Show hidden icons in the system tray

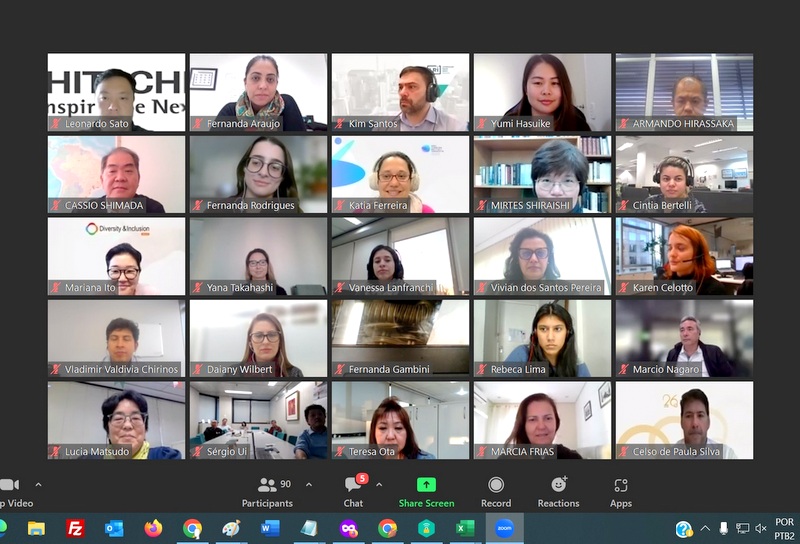705,528
